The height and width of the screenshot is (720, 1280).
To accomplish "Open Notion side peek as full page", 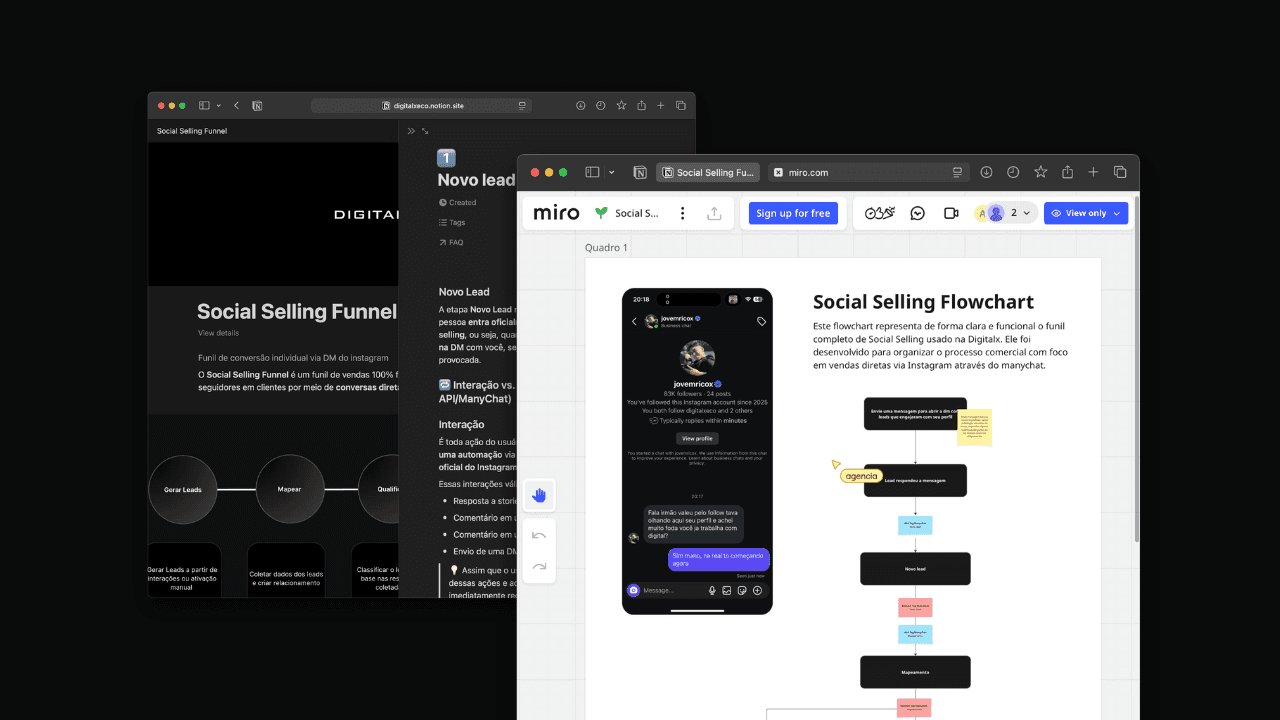I will point(425,131).
